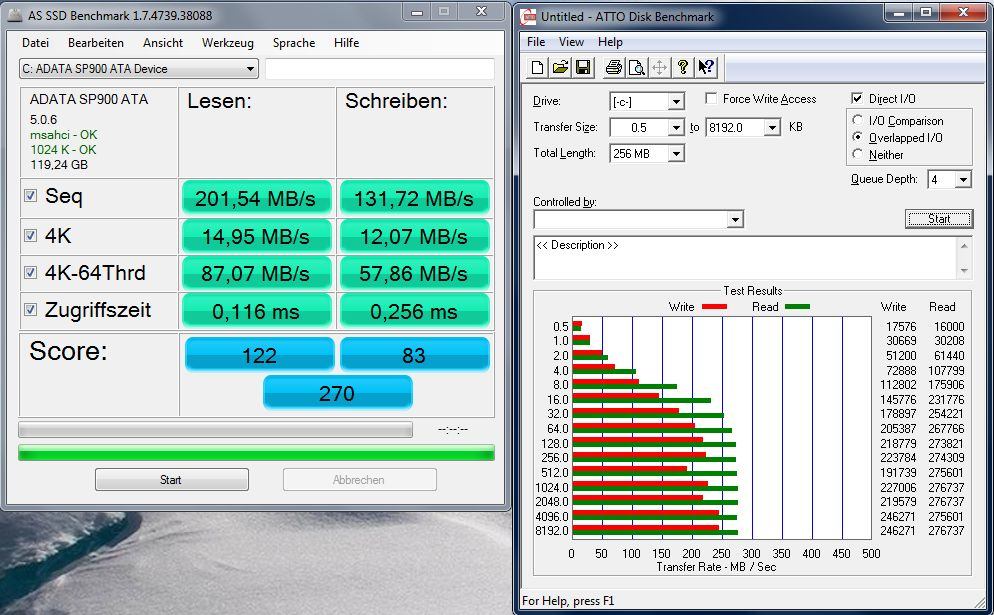Minimize the AS SSD Benchmark window
The width and height of the screenshot is (994, 615).
click(x=416, y=11)
